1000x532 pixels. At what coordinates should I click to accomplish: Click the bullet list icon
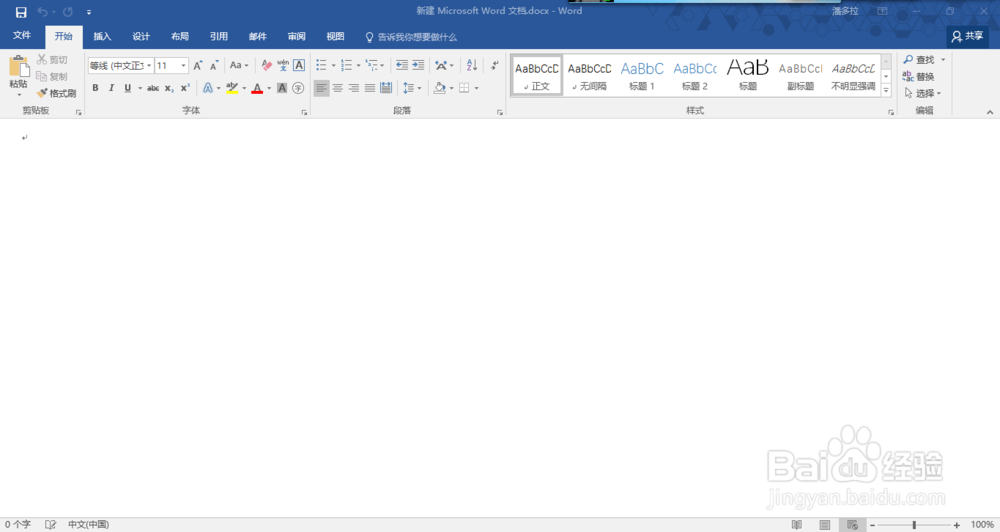[x=321, y=65]
